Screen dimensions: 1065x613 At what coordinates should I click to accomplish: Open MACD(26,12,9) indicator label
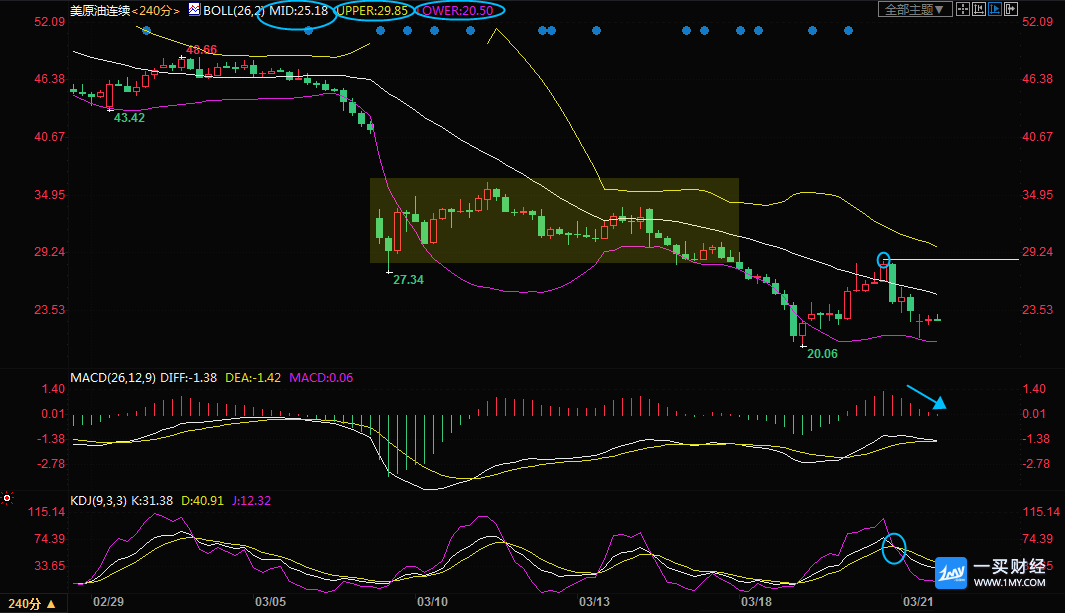pos(113,377)
